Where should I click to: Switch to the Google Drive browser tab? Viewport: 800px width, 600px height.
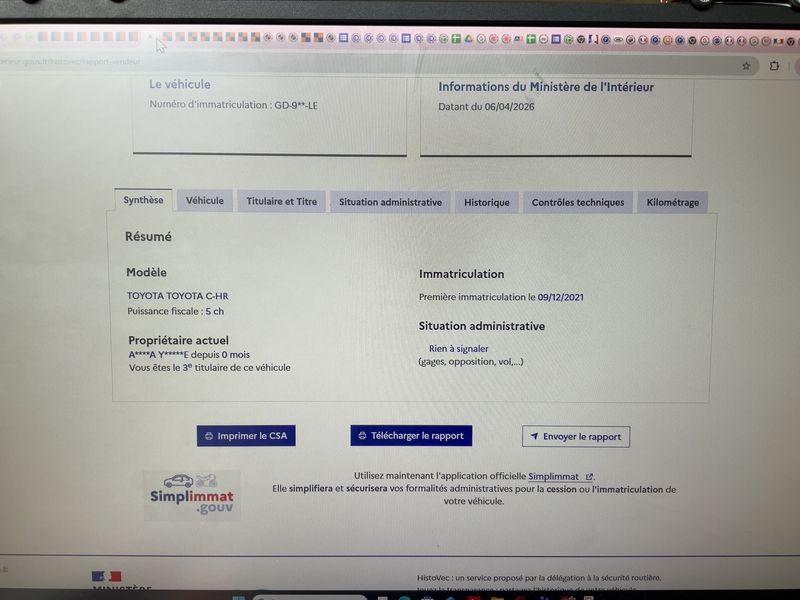pyautogui.click(x=468, y=38)
